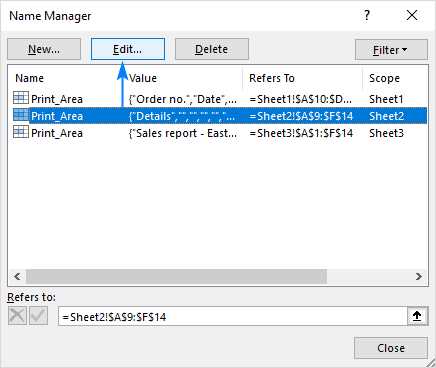Viewport: 436px width, 368px height.
Task: Open the Filter dropdown menu
Action: [x=391, y=50]
